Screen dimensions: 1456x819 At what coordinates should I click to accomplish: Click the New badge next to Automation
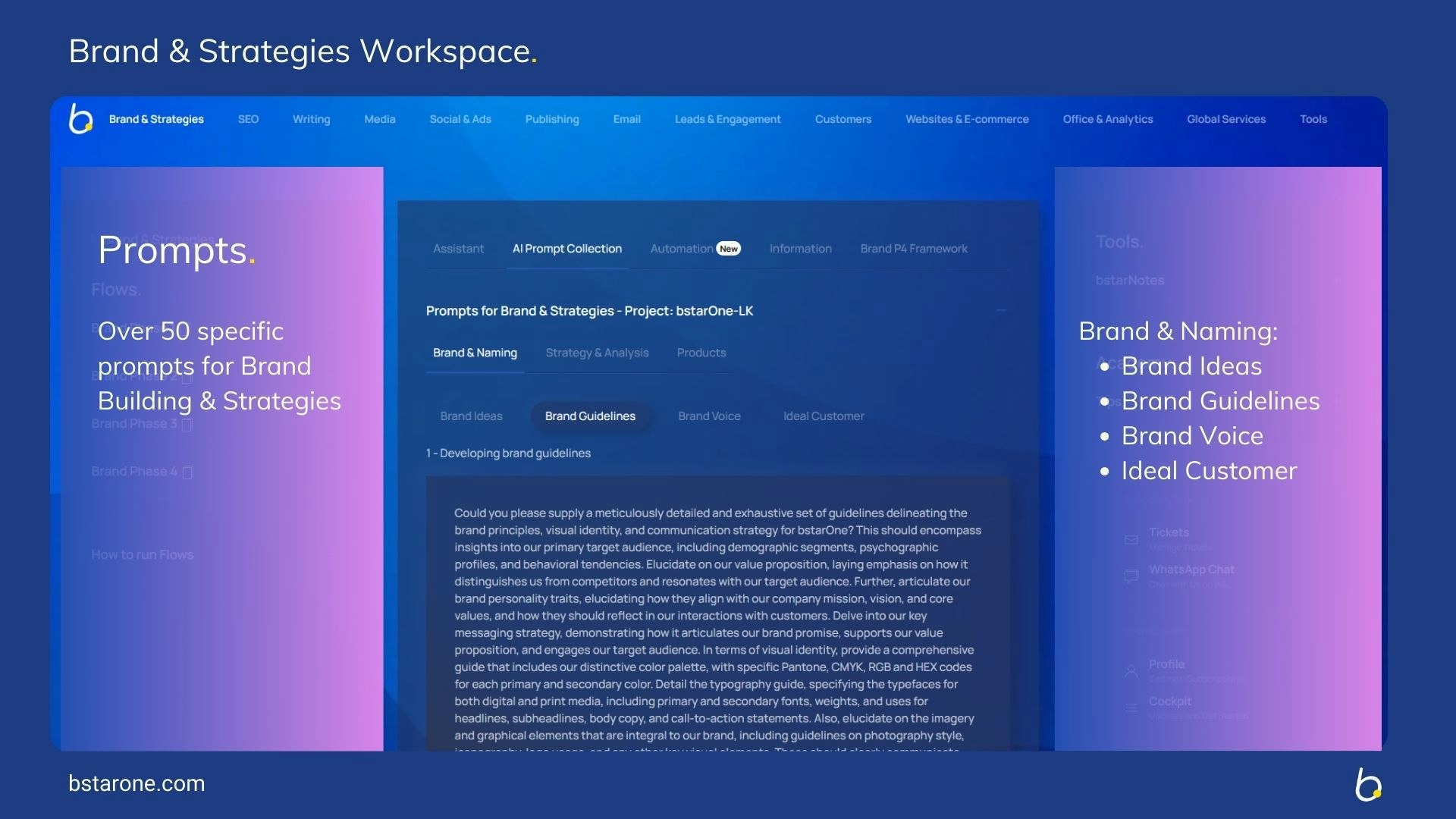tap(729, 249)
